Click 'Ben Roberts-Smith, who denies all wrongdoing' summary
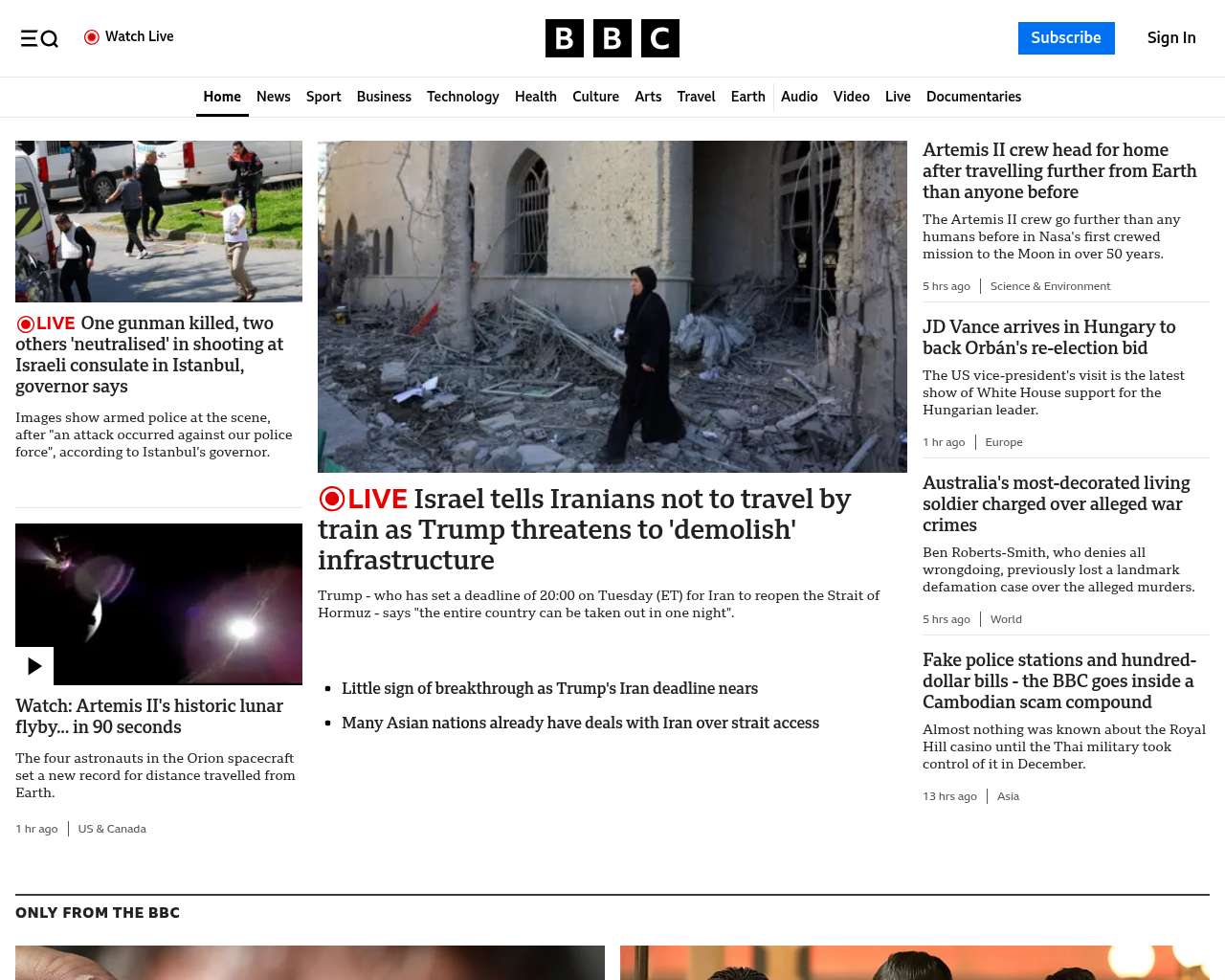The height and width of the screenshot is (980, 1225). point(1058,570)
